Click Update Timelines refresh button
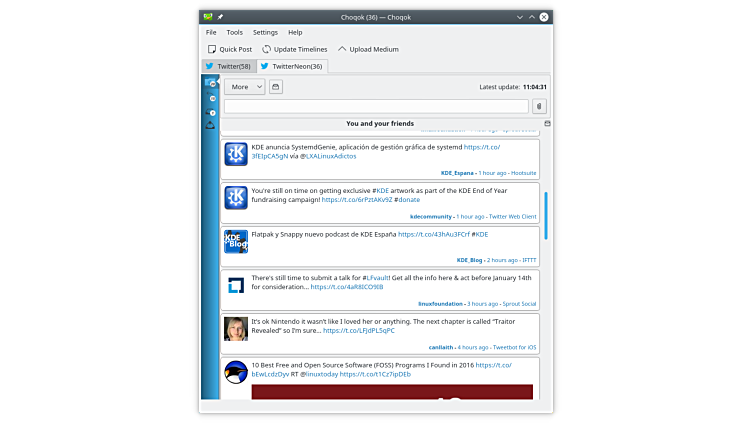This screenshot has height=423, width=752. pyautogui.click(x=295, y=49)
